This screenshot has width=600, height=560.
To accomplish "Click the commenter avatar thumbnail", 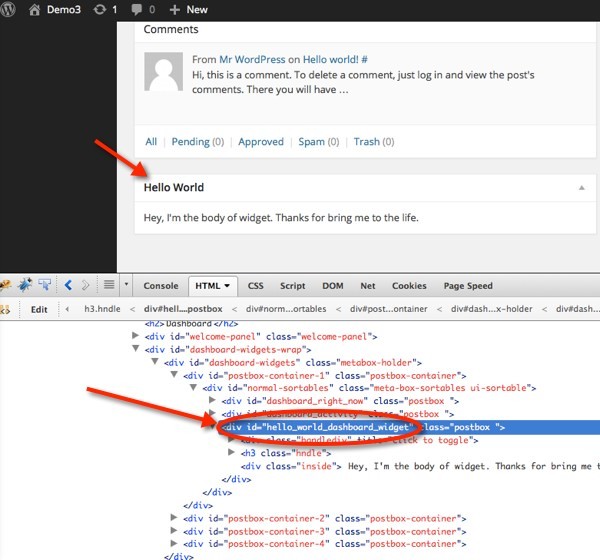I will 163,72.
